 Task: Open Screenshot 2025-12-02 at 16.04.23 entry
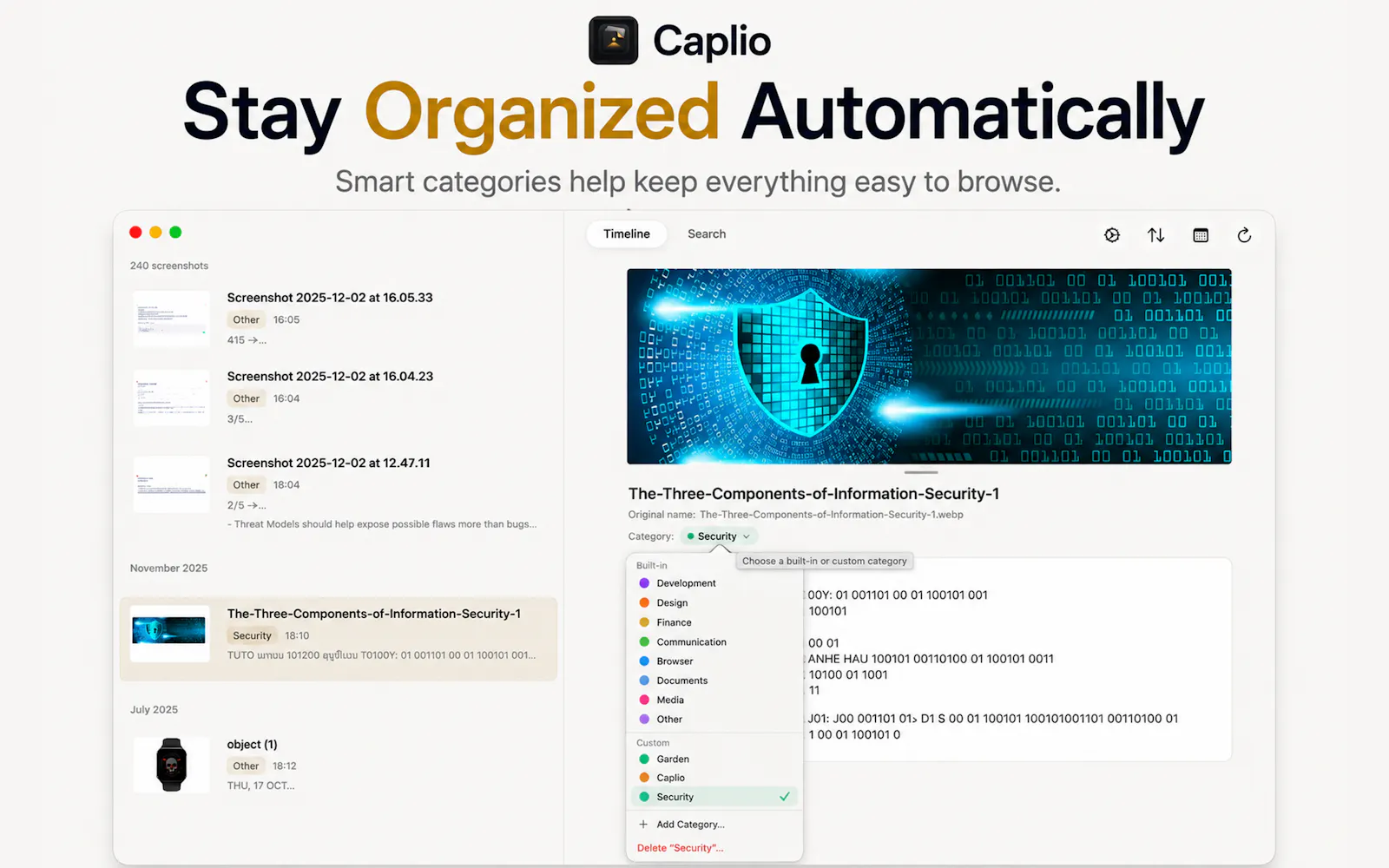point(339,398)
